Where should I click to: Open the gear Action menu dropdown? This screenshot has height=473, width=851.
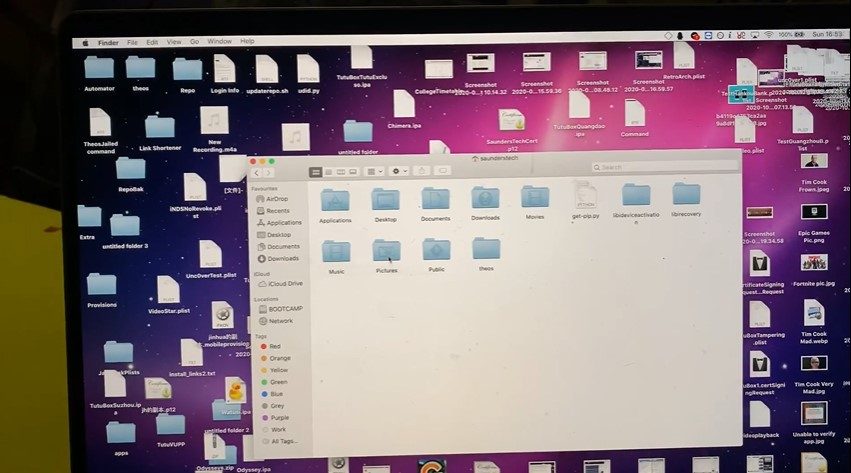pyautogui.click(x=399, y=171)
